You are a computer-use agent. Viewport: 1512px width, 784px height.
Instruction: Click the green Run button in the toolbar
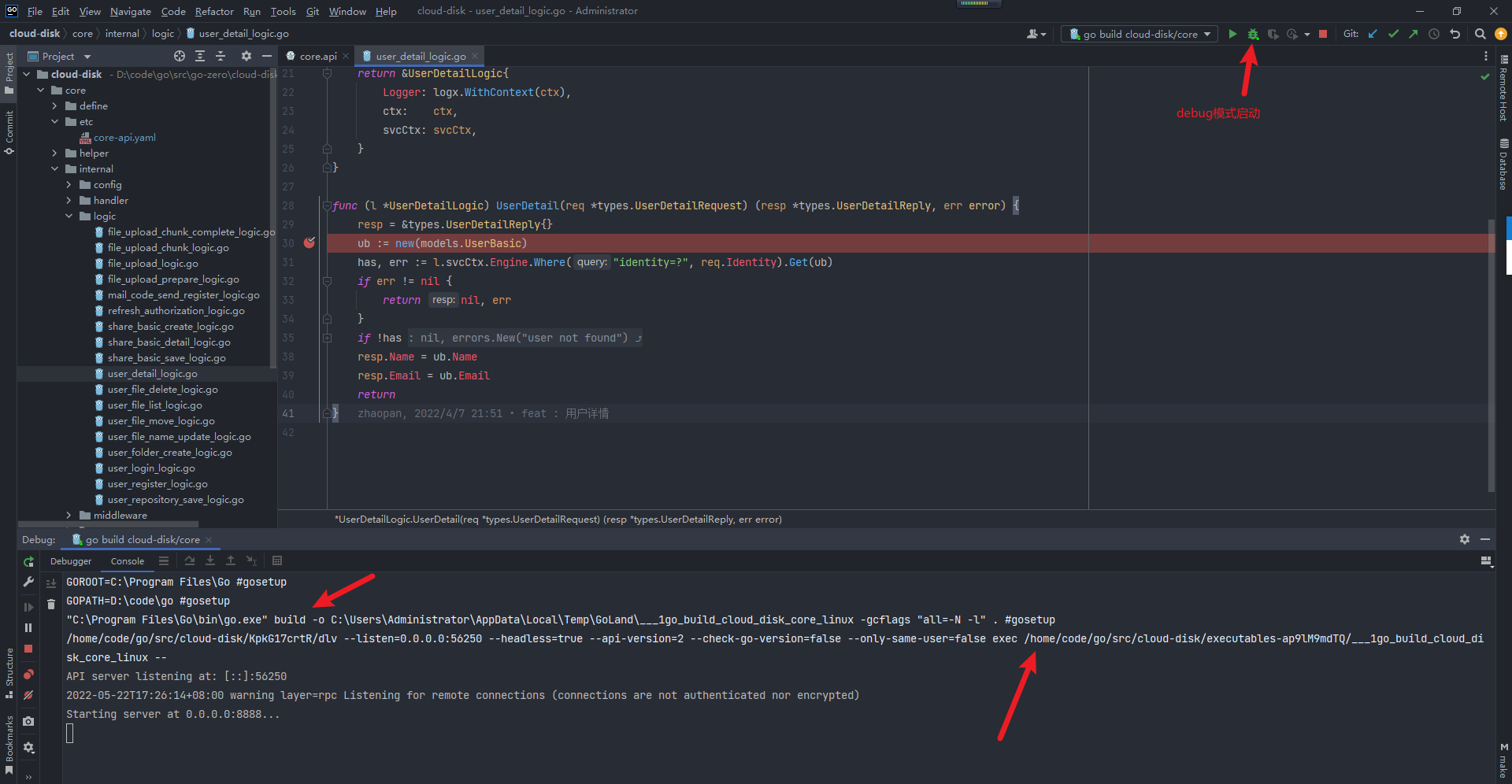click(1232, 34)
